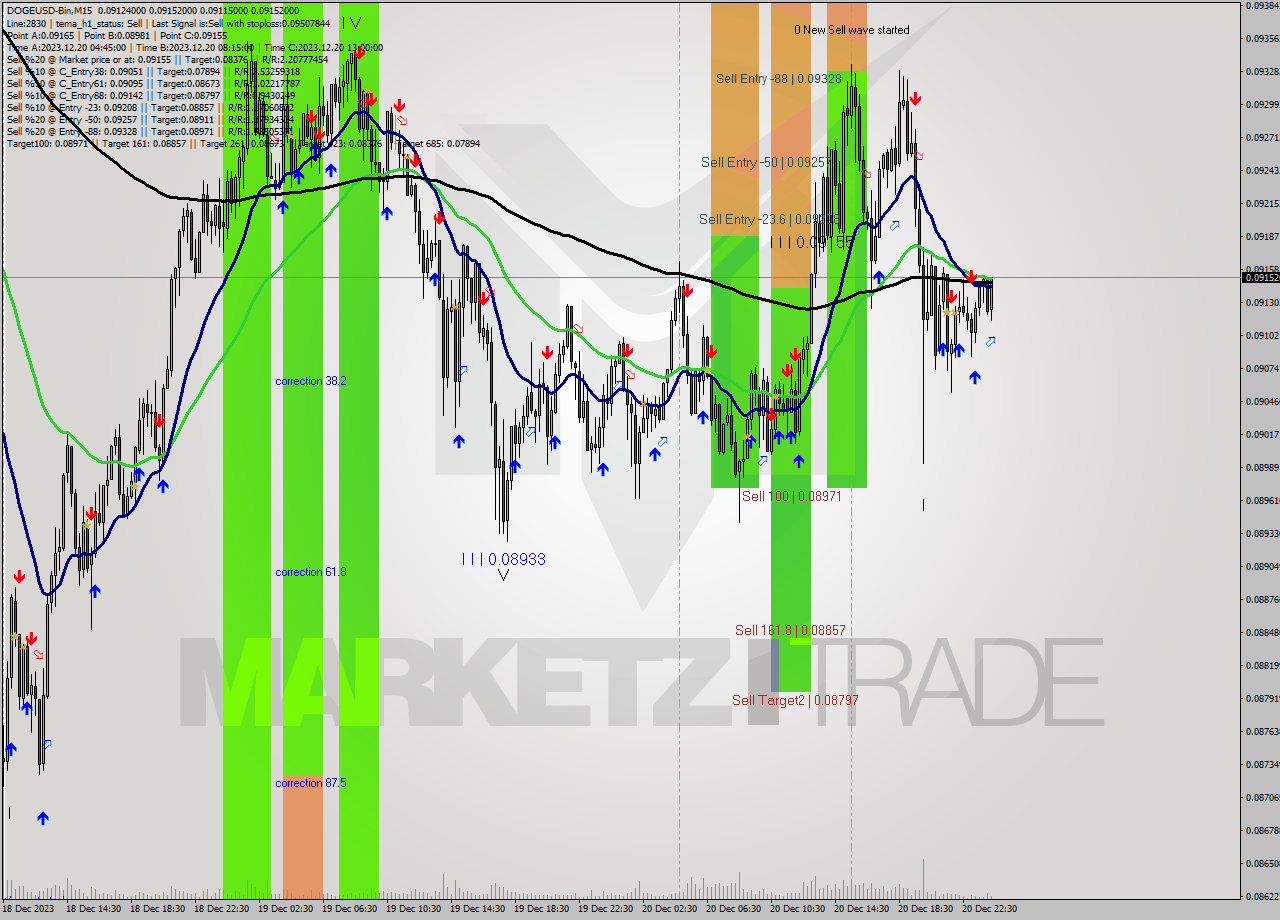
Task: Click the '18 Dec 18:30' time axis label
Action: tap(158, 909)
